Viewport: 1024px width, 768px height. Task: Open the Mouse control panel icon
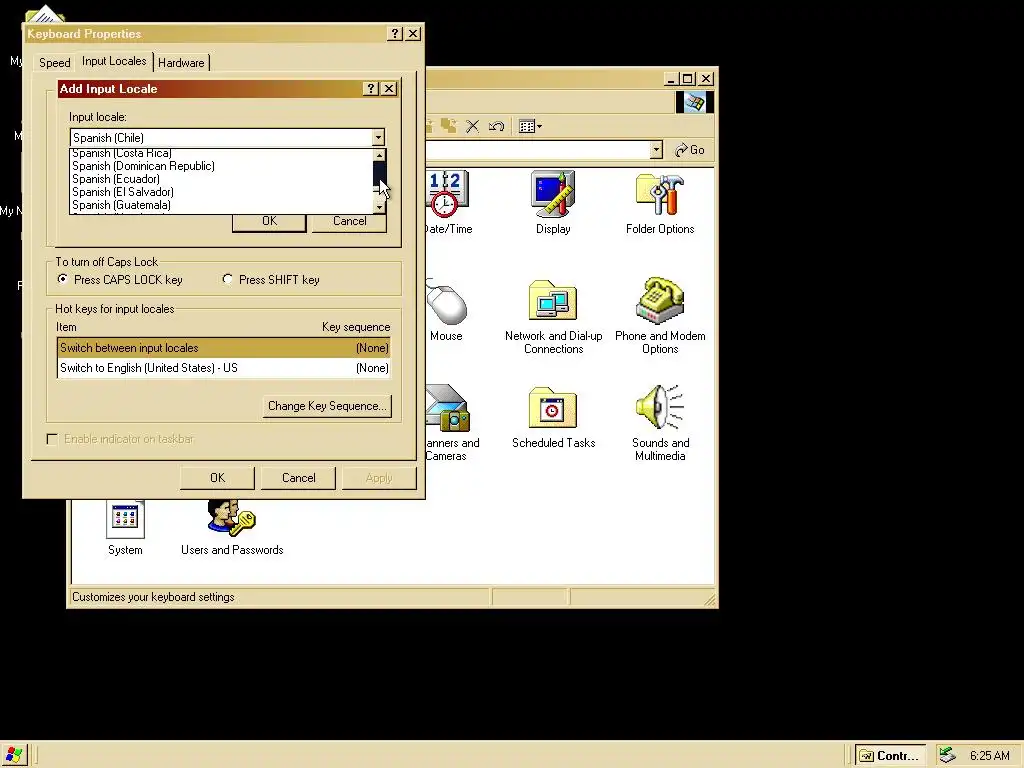pyautogui.click(x=446, y=302)
